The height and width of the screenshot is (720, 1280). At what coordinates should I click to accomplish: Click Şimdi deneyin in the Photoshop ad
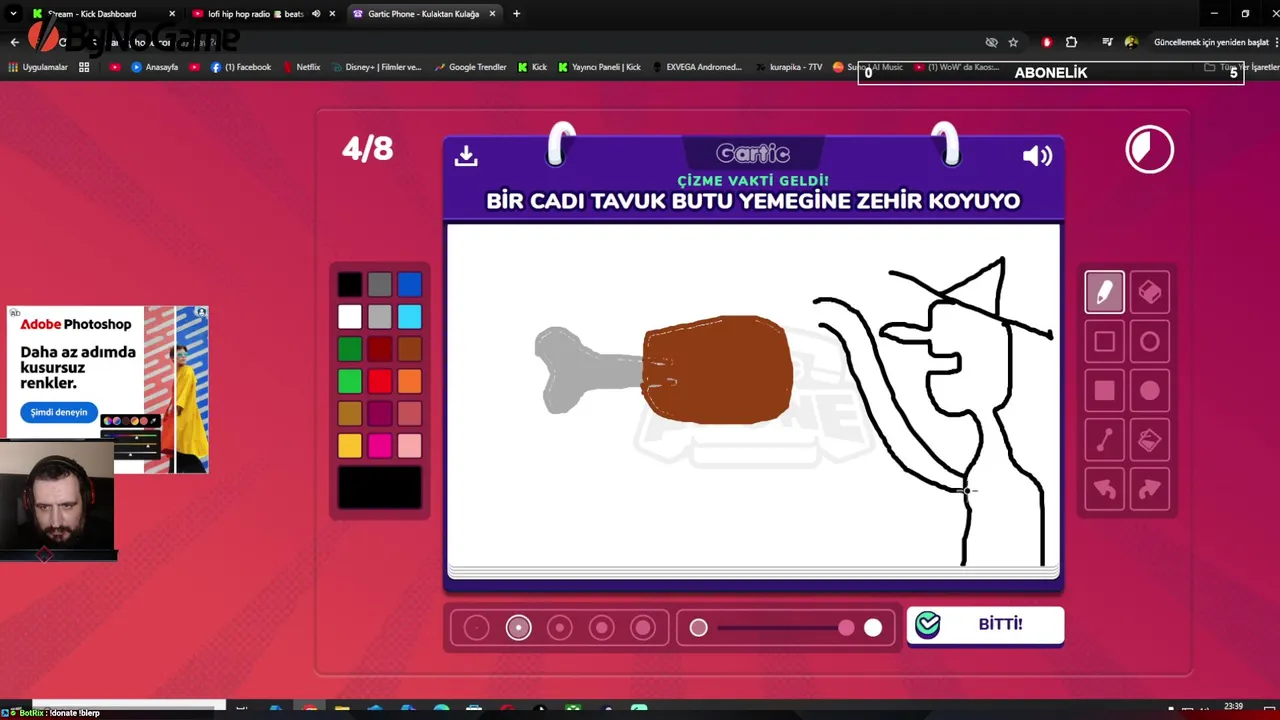[58, 412]
